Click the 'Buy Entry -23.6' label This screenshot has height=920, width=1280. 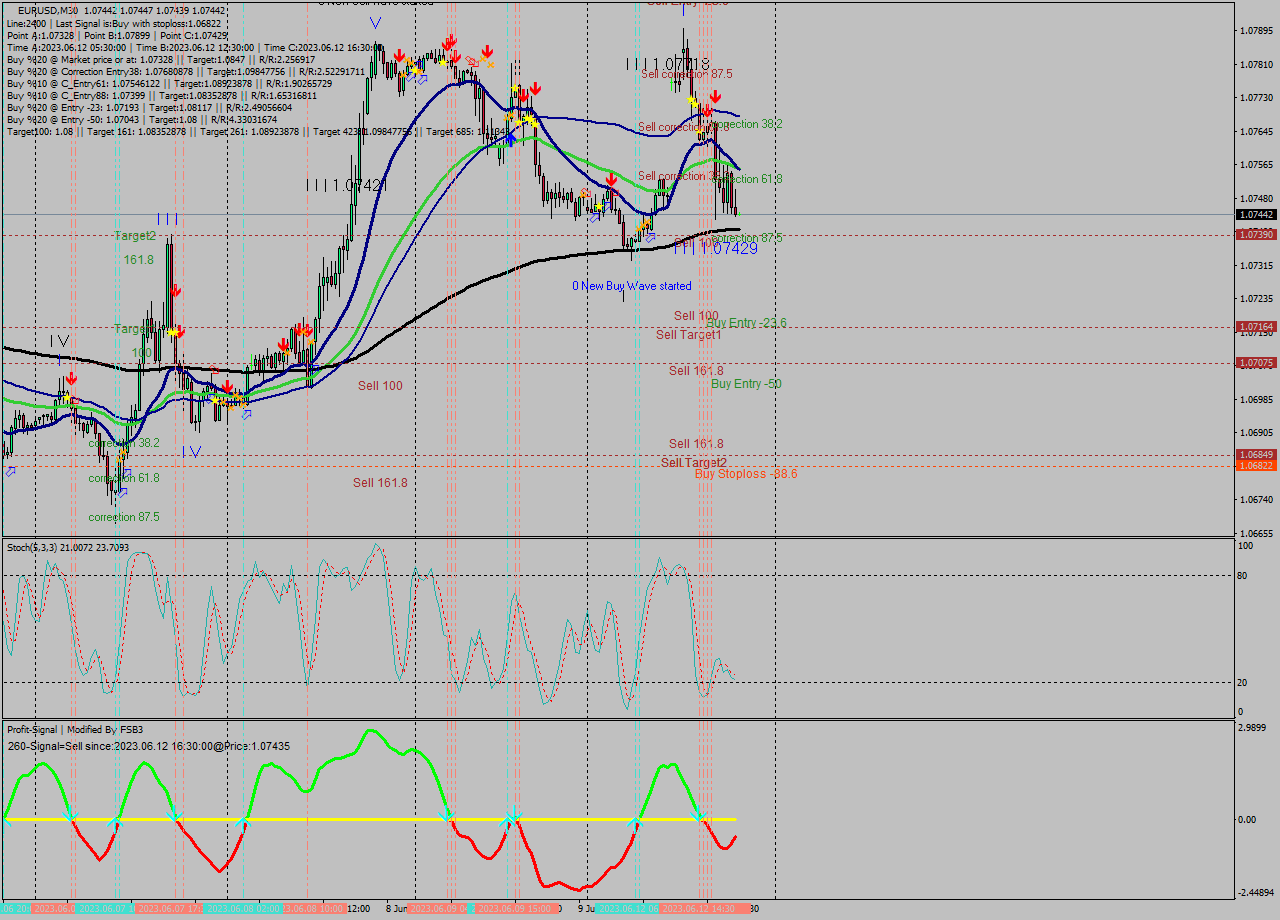point(746,322)
